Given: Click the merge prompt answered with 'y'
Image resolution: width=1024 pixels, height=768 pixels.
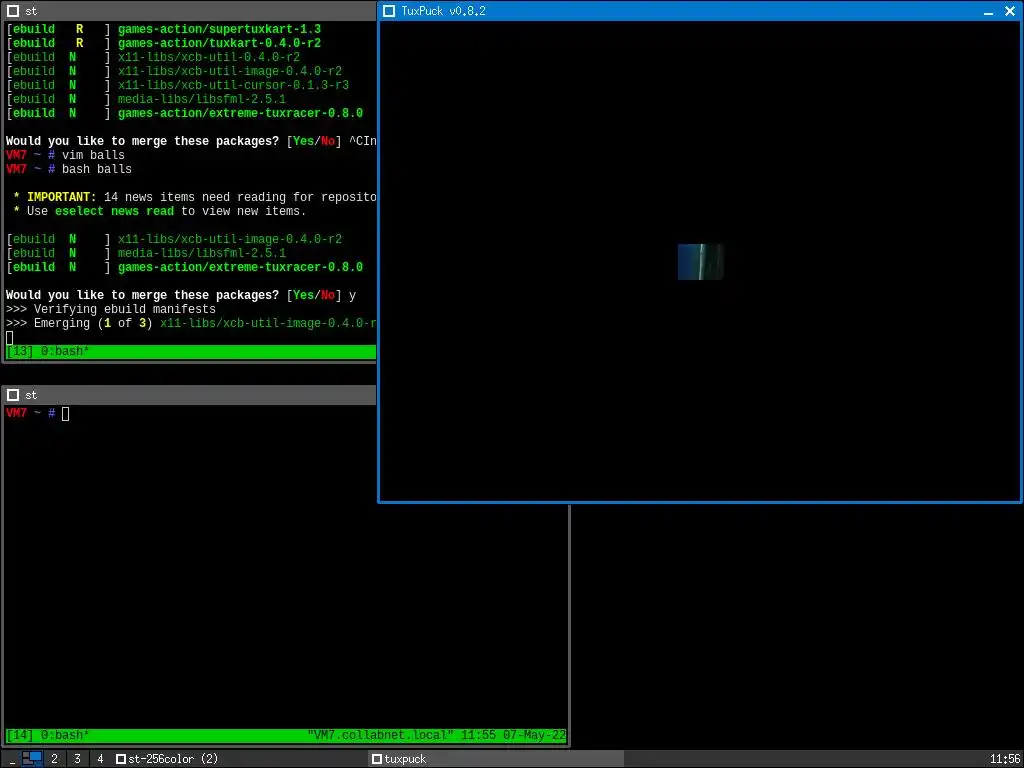Looking at the screenshot, I should coord(181,295).
